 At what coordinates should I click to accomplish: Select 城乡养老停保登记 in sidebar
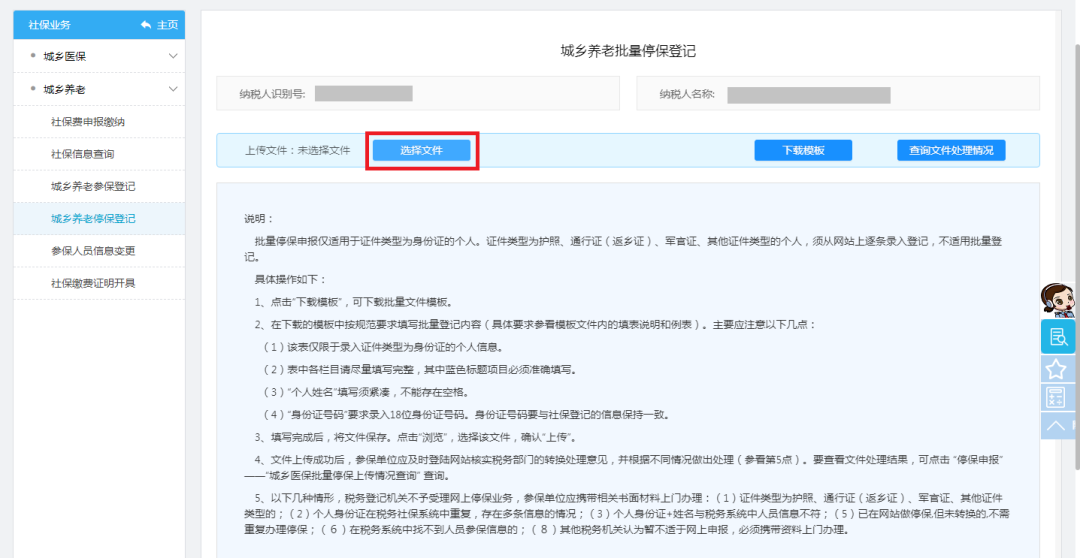point(93,218)
